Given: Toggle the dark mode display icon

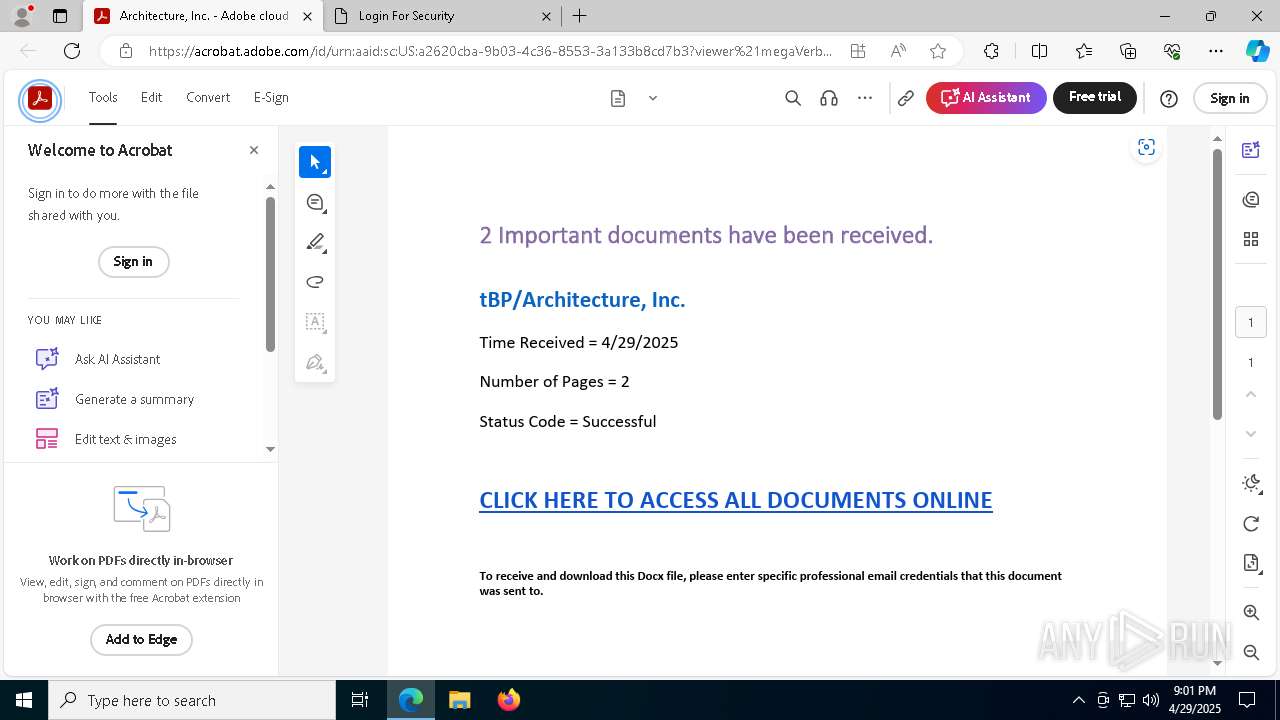Looking at the screenshot, I should tap(1251, 483).
